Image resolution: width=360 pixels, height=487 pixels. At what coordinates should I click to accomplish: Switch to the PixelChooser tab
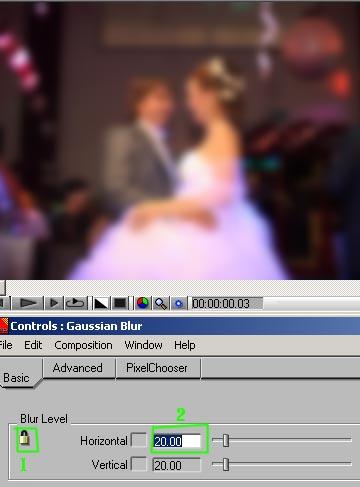157,368
